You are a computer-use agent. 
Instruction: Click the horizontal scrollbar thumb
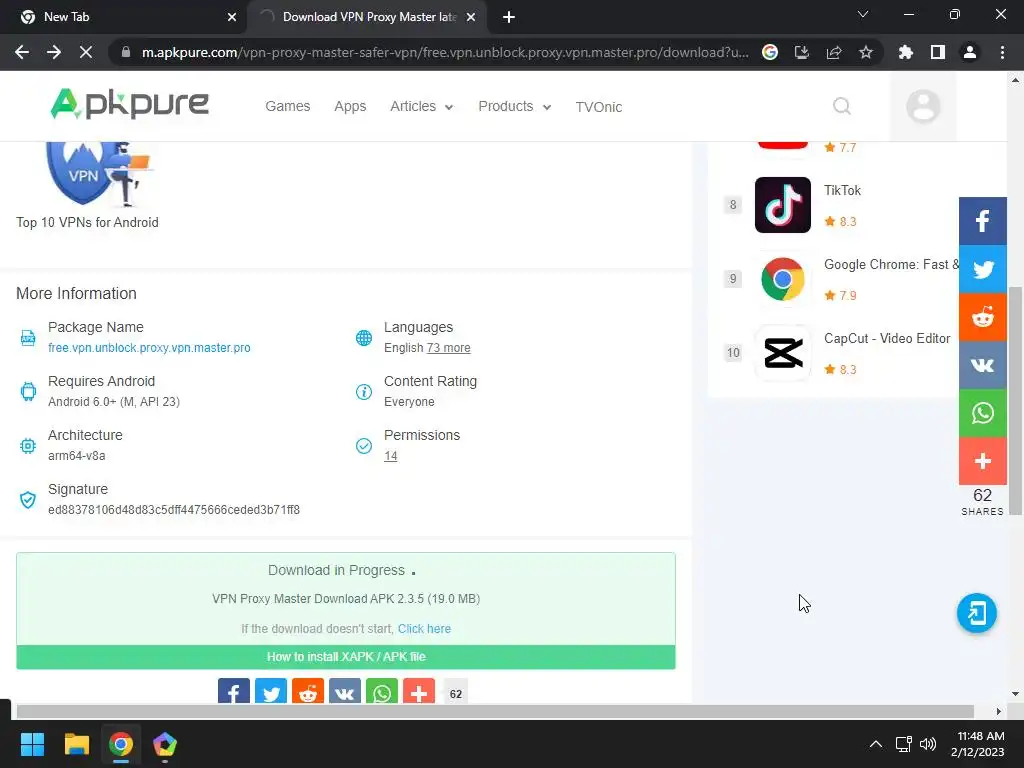pyautogui.click(x=495, y=711)
